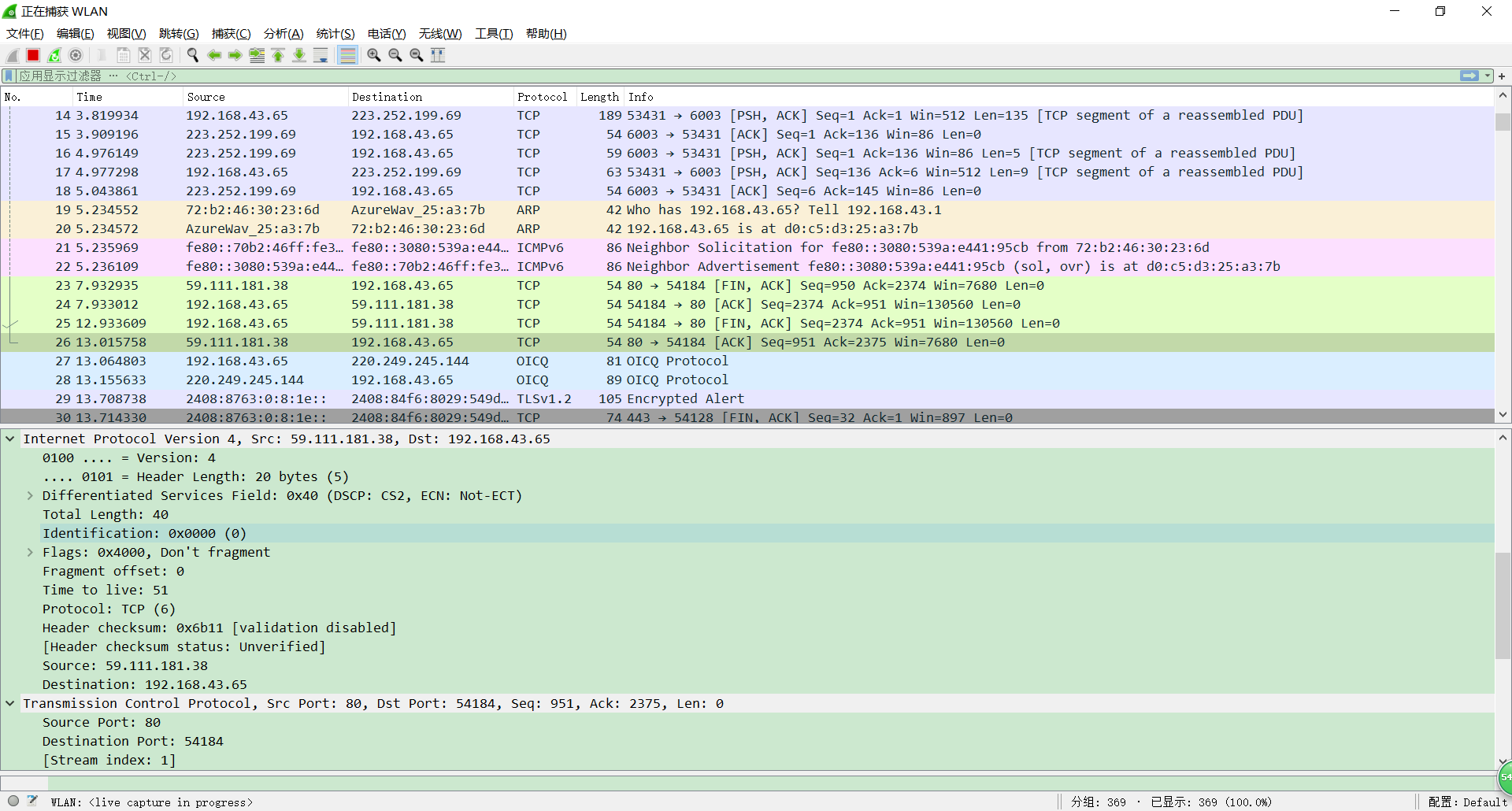Toggle auto-scroll during live capture
Image resolution: width=1512 pixels, height=811 pixels.
point(321,55)
